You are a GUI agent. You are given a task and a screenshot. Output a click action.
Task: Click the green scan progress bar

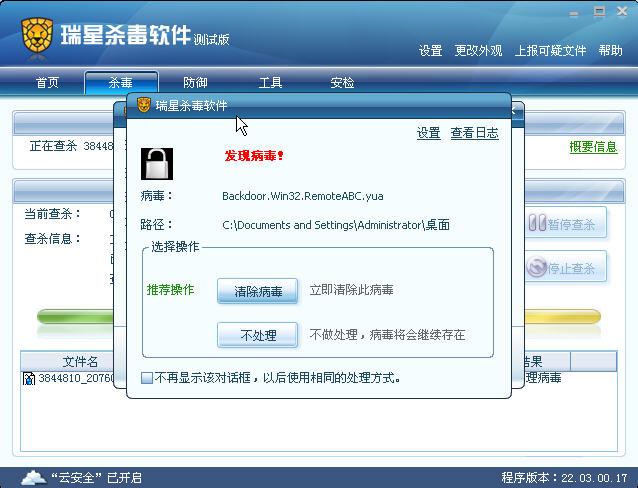[x=75, y=317]
